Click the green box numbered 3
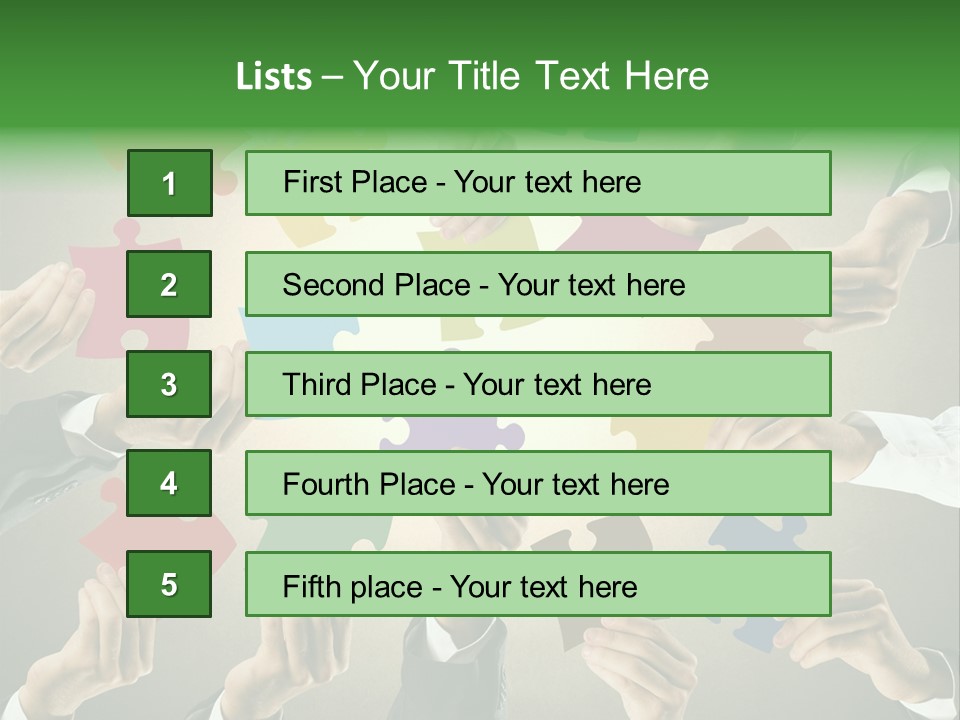The width and height of the screenshot is (960, 720). click(x=169, y=384)
